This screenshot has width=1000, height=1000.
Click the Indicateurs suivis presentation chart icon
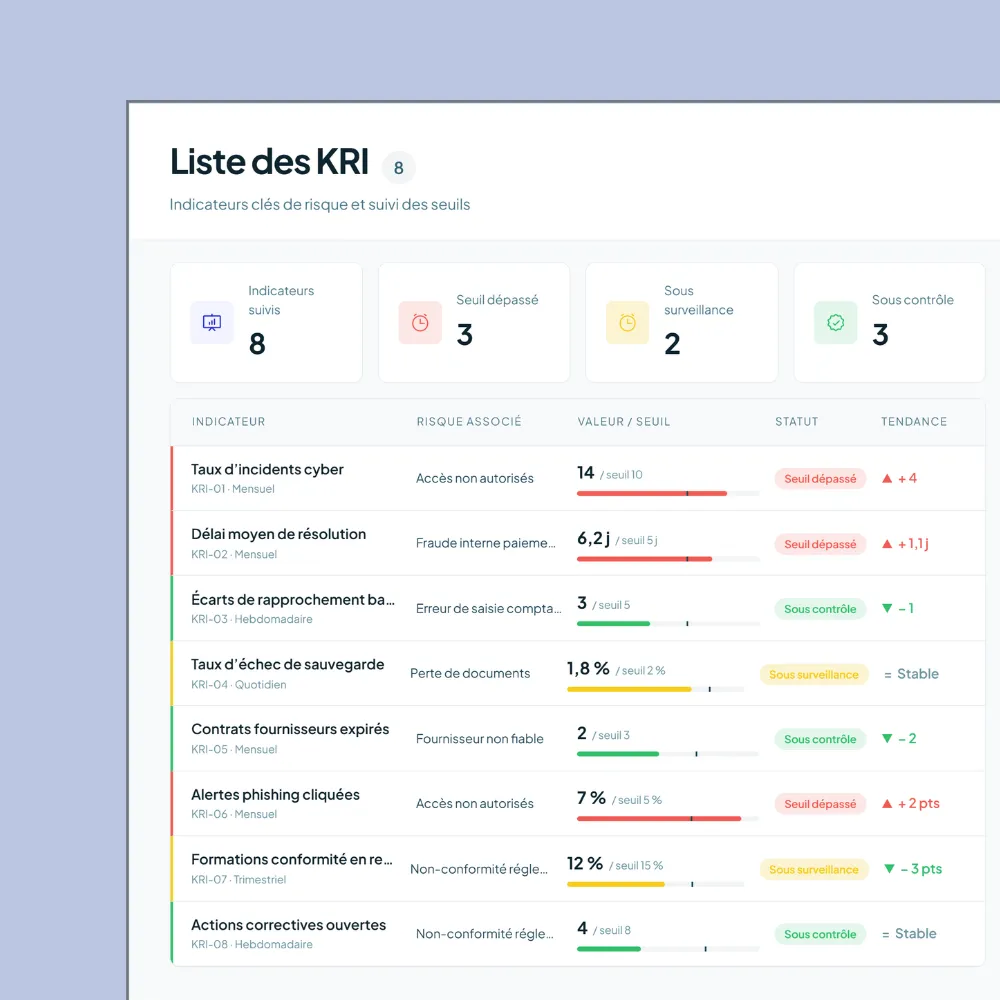click(212, 323)
